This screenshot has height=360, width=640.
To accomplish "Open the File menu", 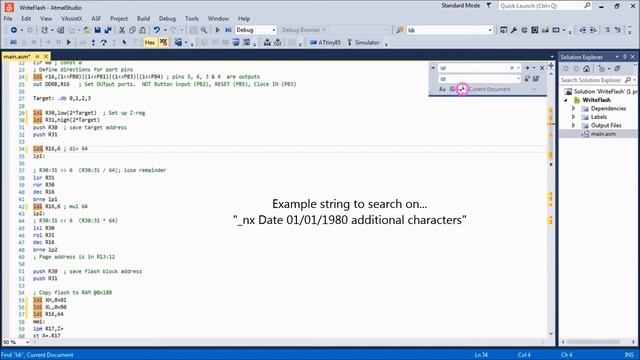I will point(8,19).
